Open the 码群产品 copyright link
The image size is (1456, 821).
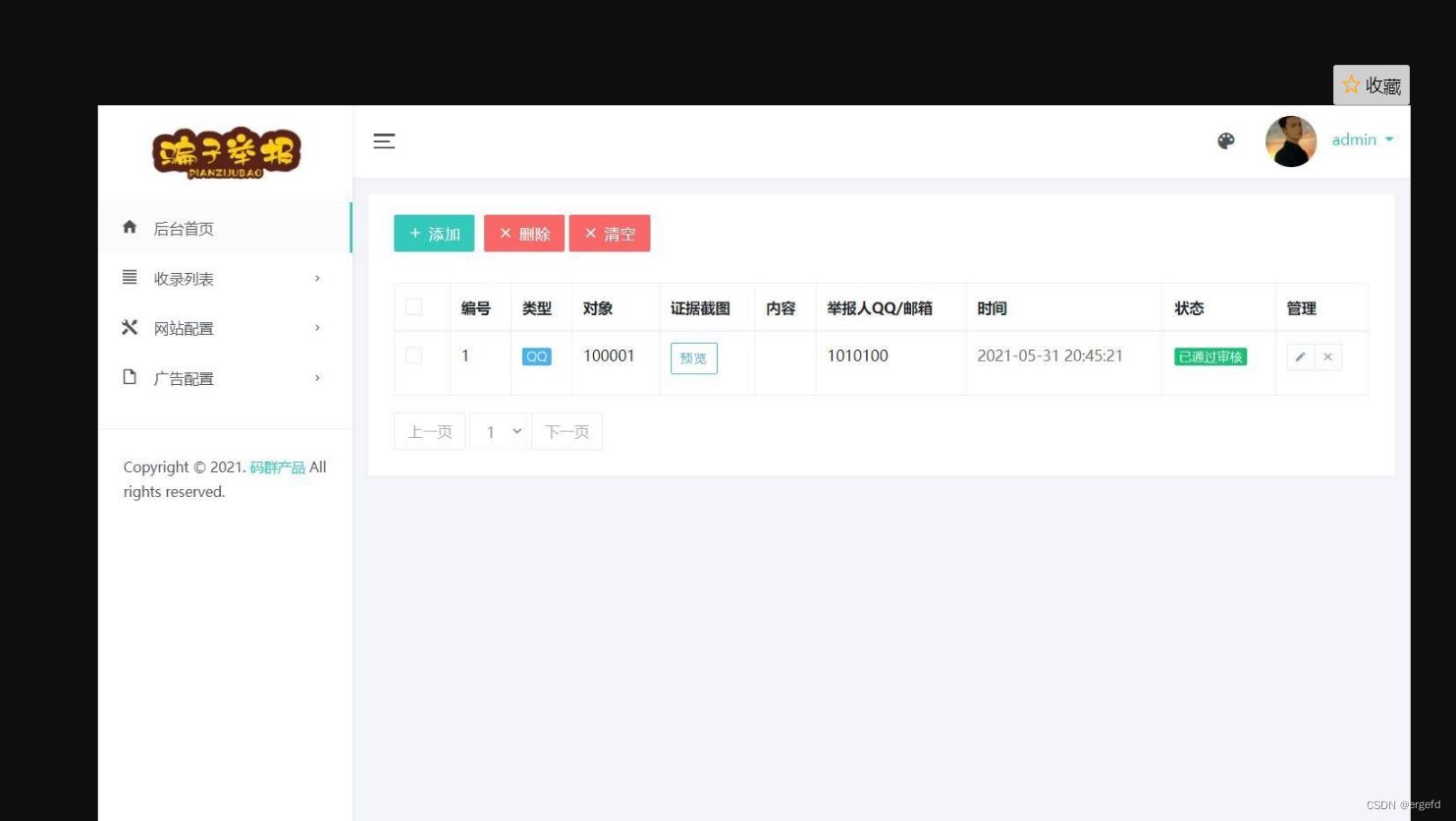tap(278, 466)
